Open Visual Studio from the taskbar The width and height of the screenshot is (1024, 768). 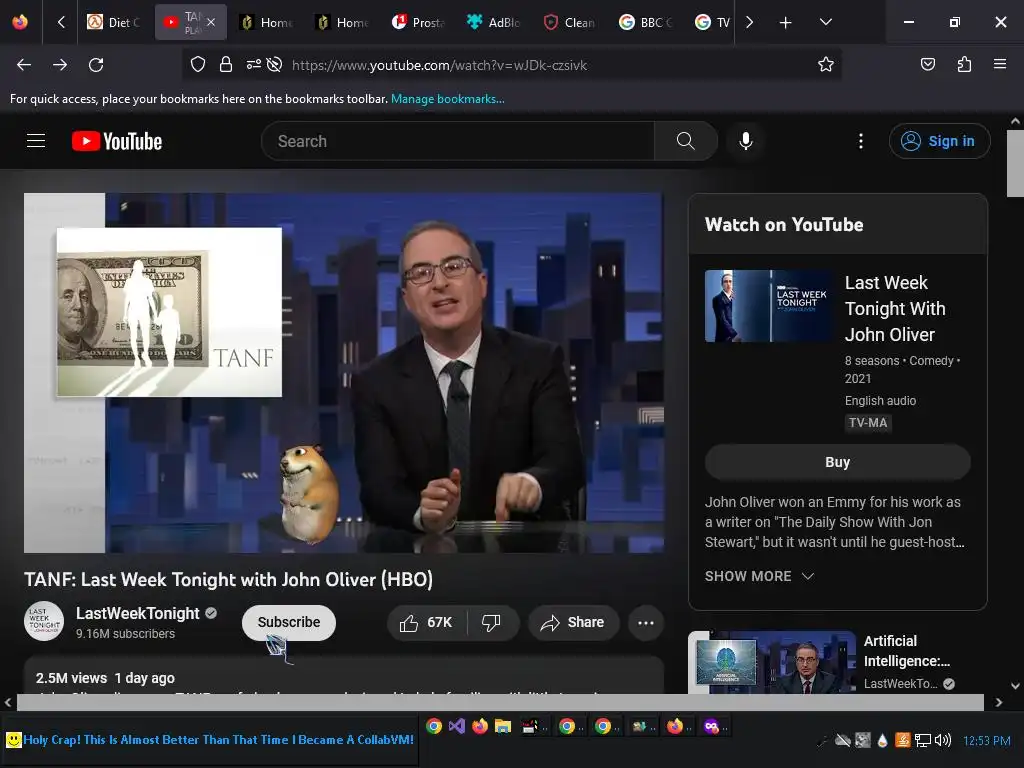coord(456,726)
